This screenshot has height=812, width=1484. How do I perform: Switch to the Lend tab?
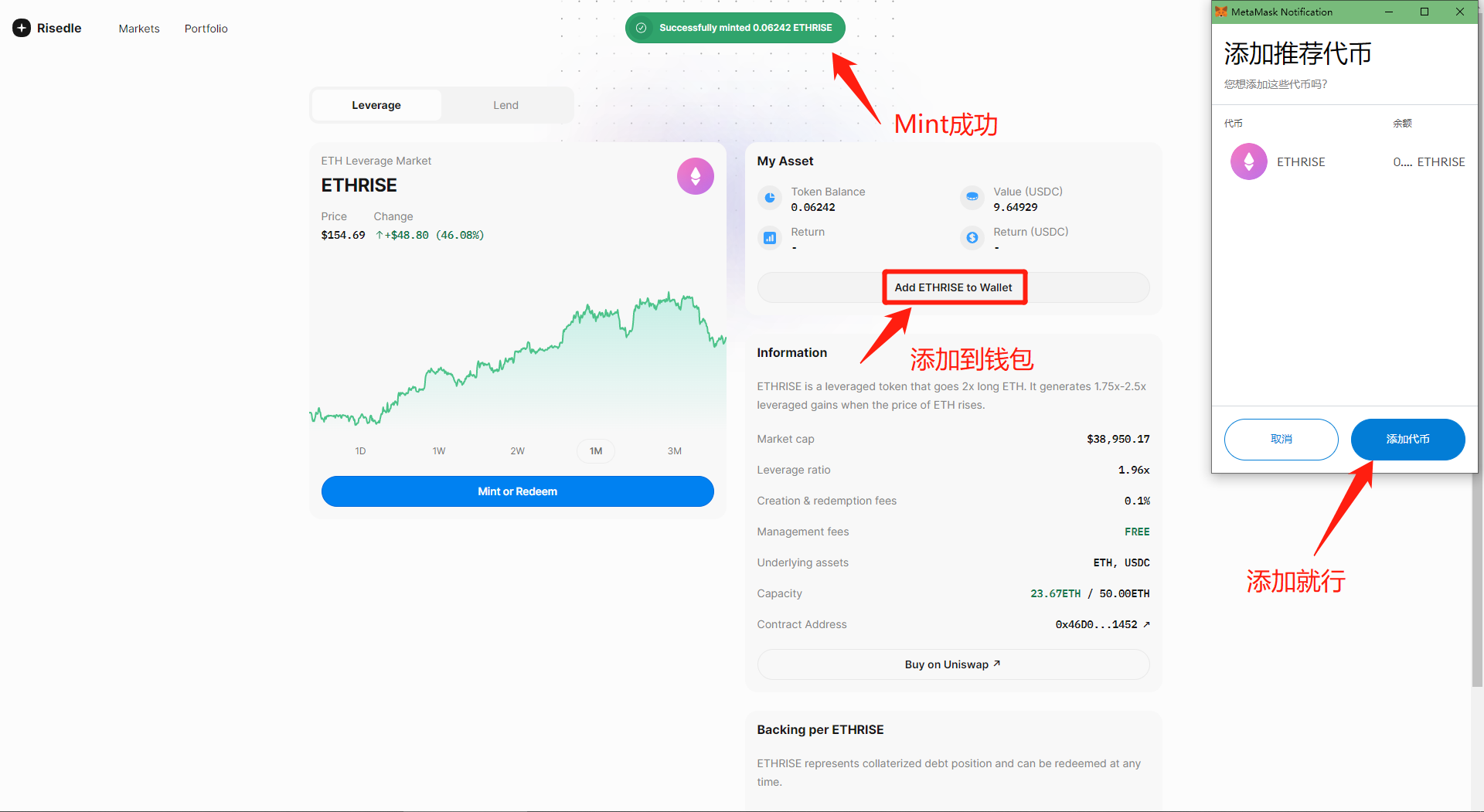[505, 105]
